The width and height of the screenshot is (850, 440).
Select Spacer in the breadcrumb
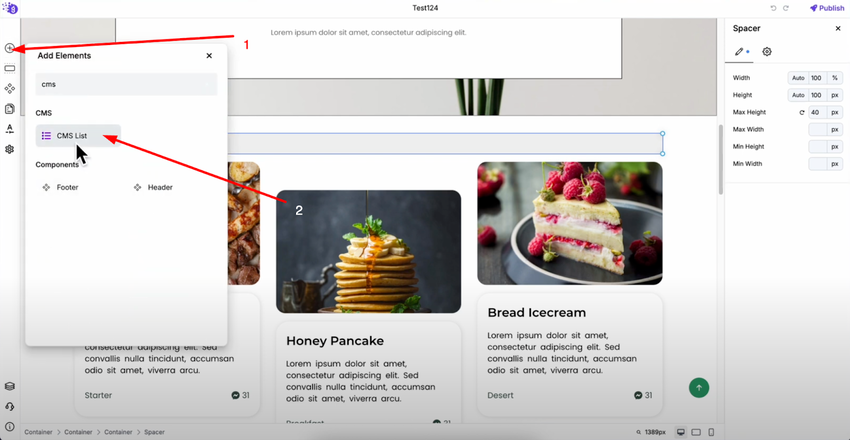(x=154, y=432)
